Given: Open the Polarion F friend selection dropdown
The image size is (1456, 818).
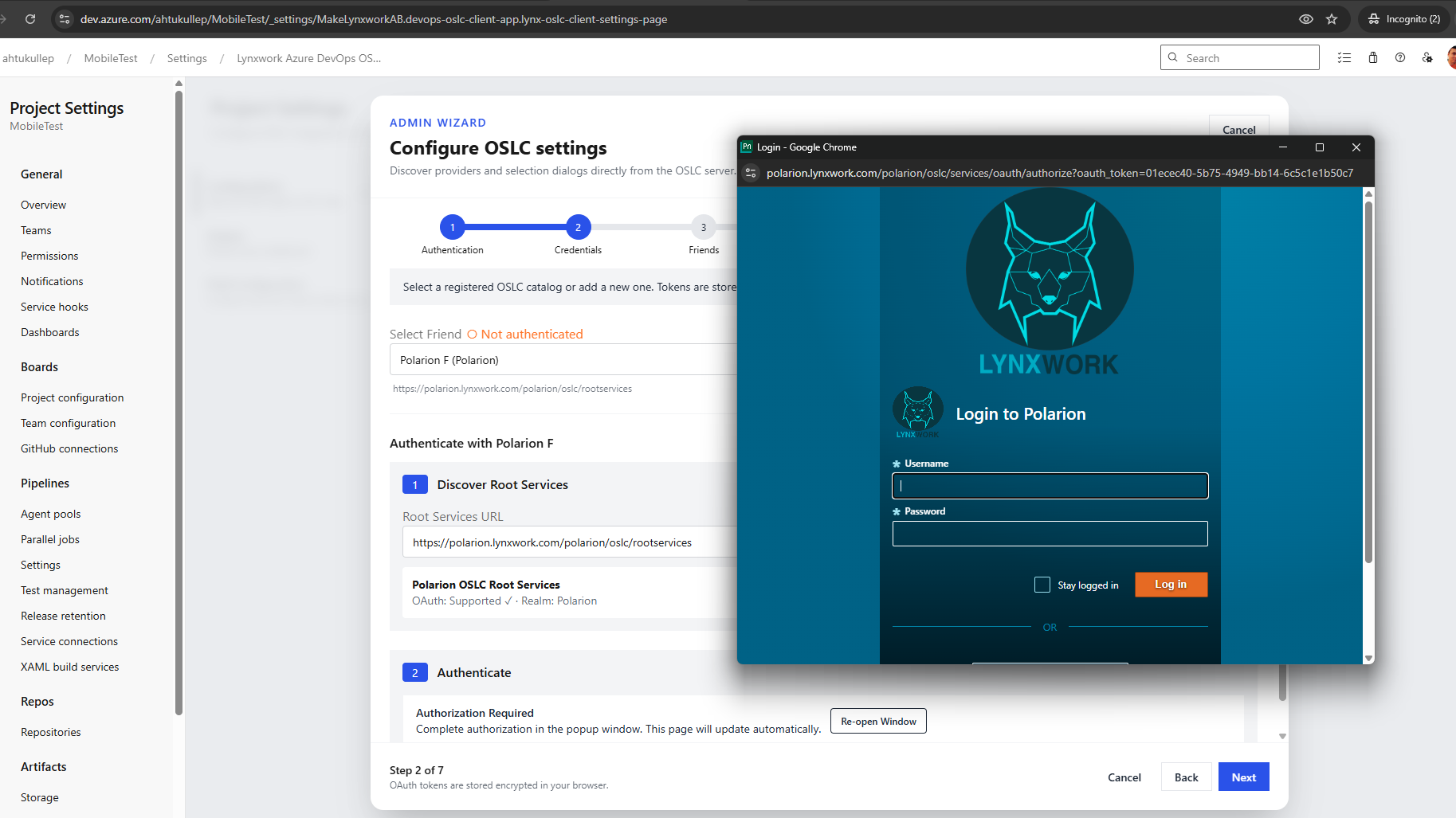Looking at the screenshot, I should click(x=563, y=360).
